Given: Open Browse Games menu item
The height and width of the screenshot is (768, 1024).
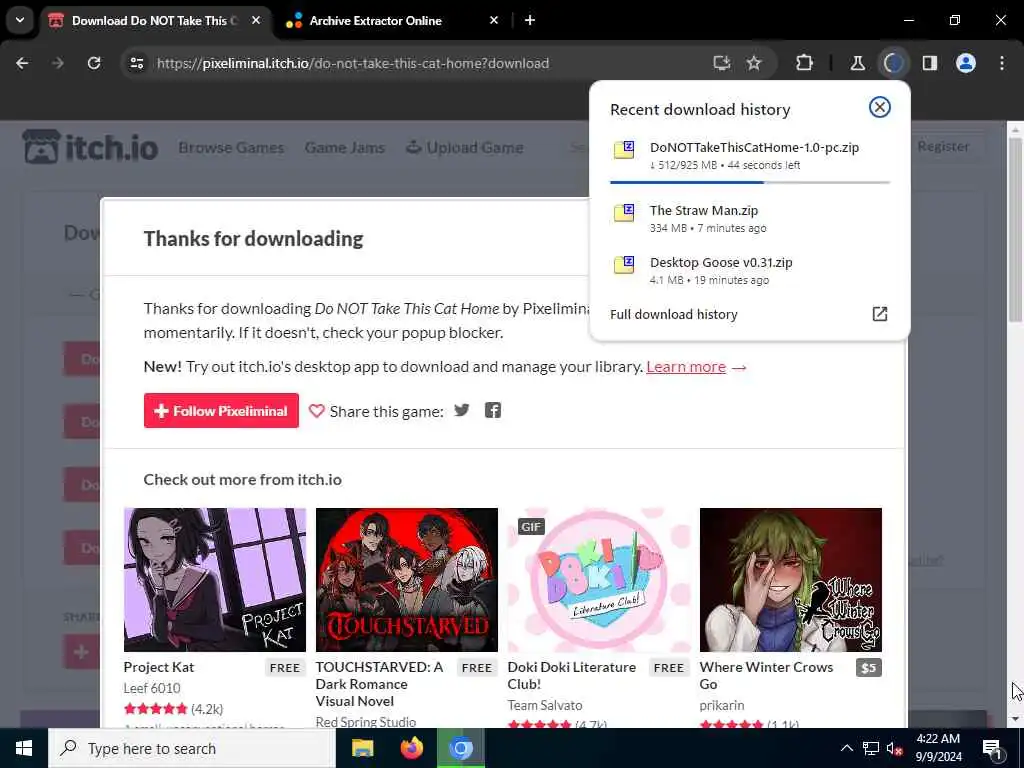Looking at the screenshot, I should [231, 148].
